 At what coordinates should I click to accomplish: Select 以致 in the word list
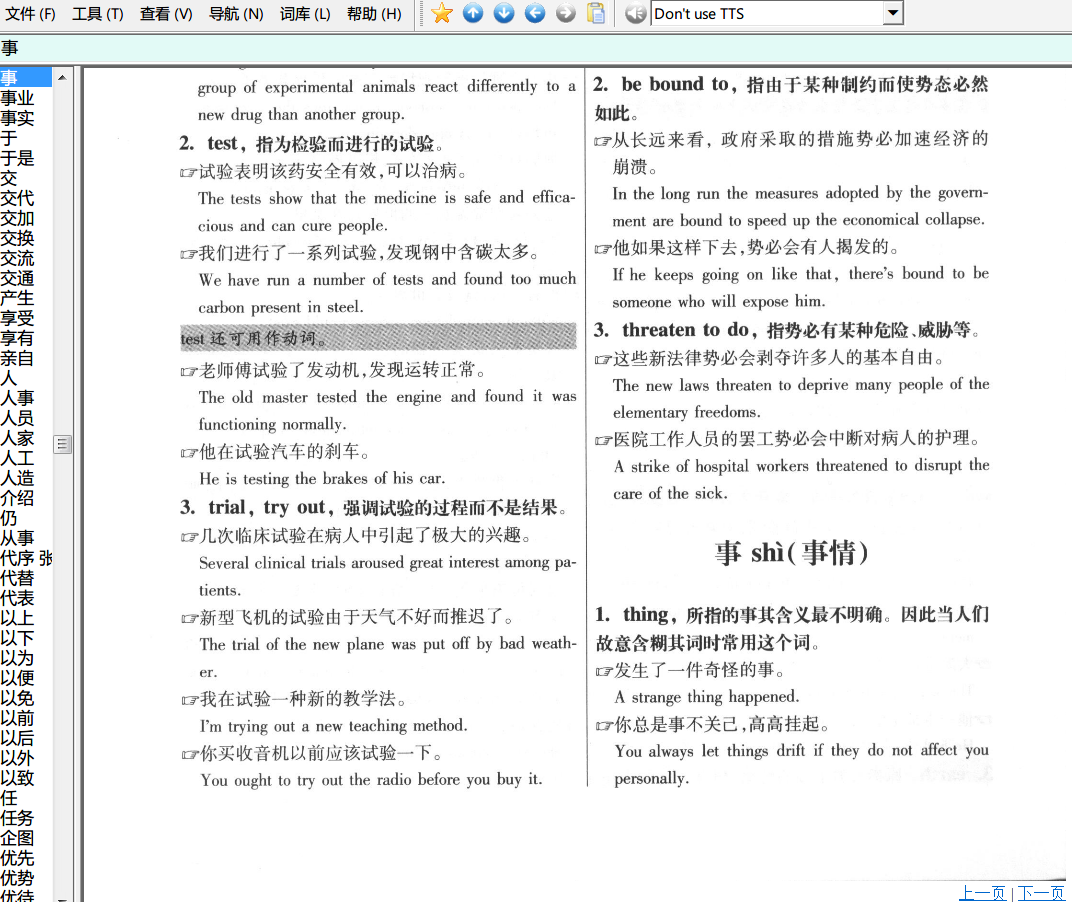coord(17,778)
